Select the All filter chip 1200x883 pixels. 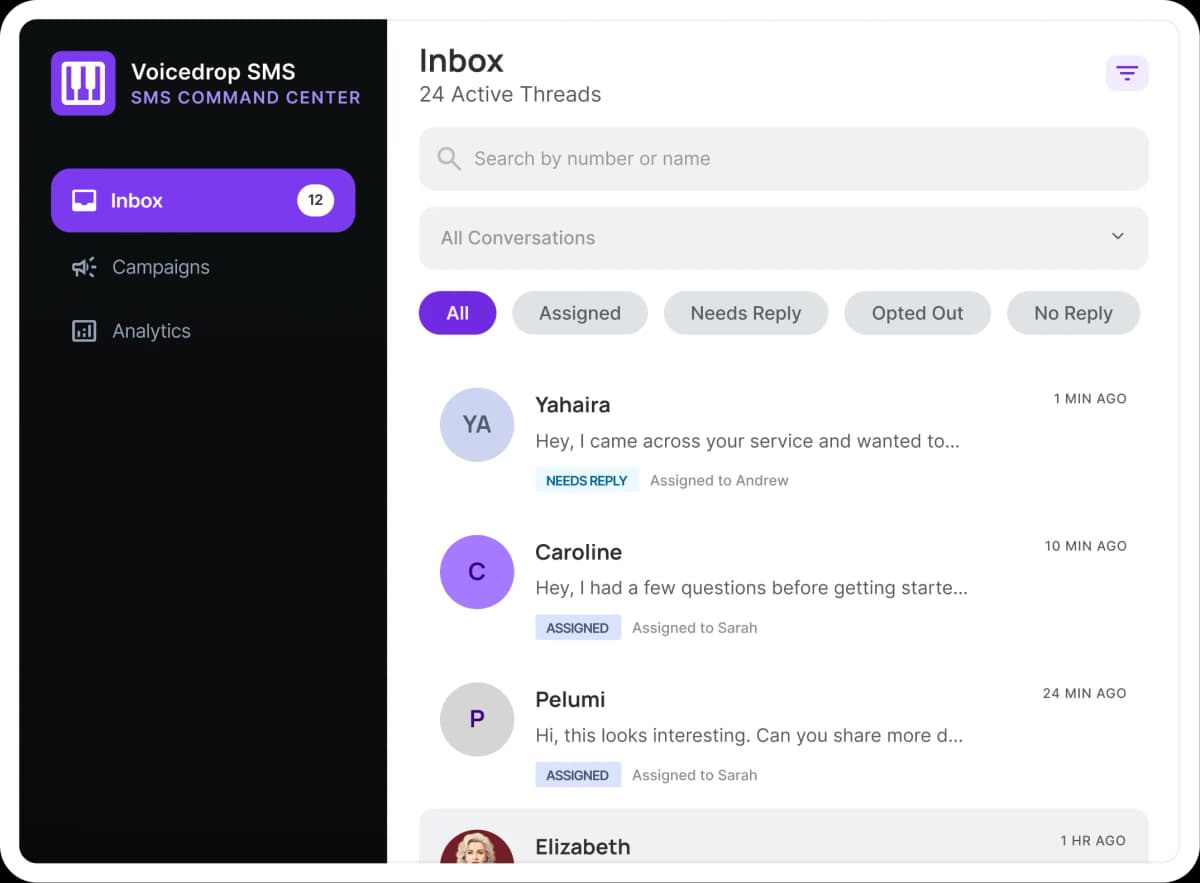(x=457, y=313)
